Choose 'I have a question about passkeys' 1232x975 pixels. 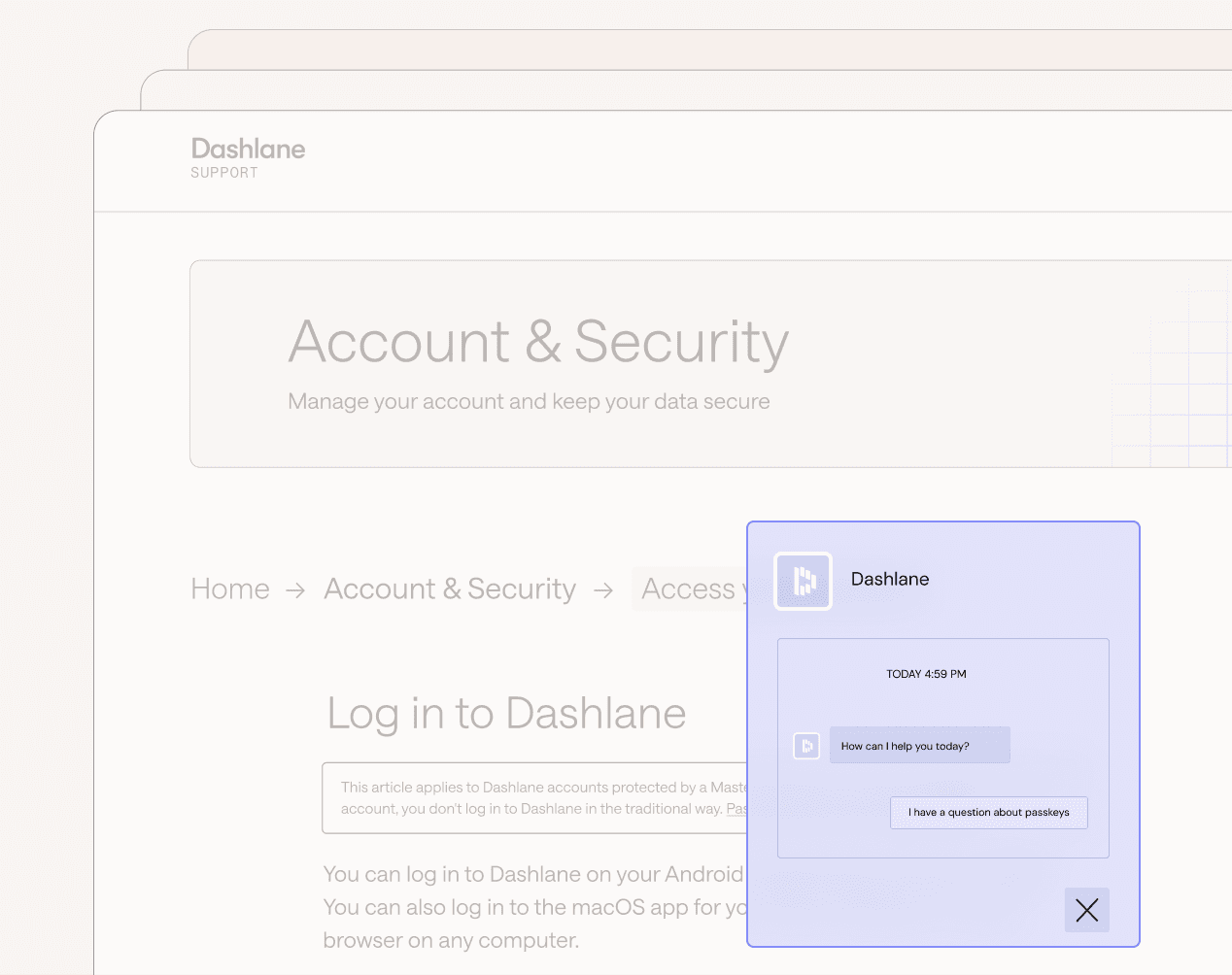pos(989,812)
